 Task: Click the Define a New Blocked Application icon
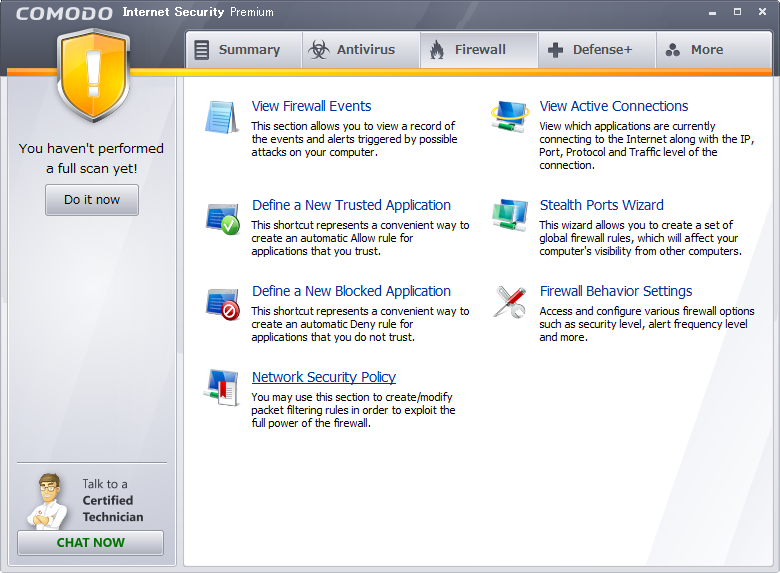pos(221,303)
